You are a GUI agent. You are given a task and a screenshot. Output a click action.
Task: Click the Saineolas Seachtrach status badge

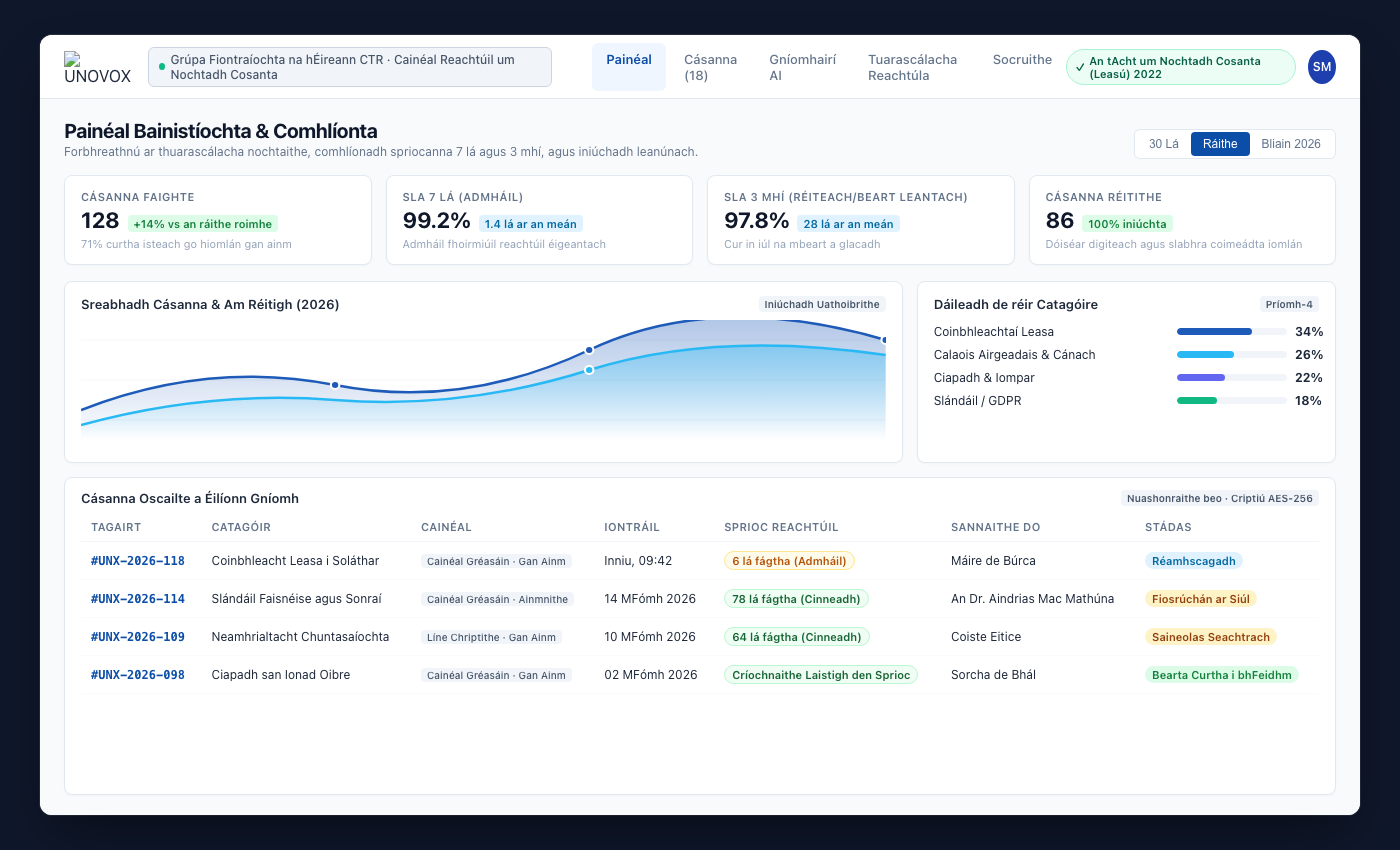[x=1211, y=637]
